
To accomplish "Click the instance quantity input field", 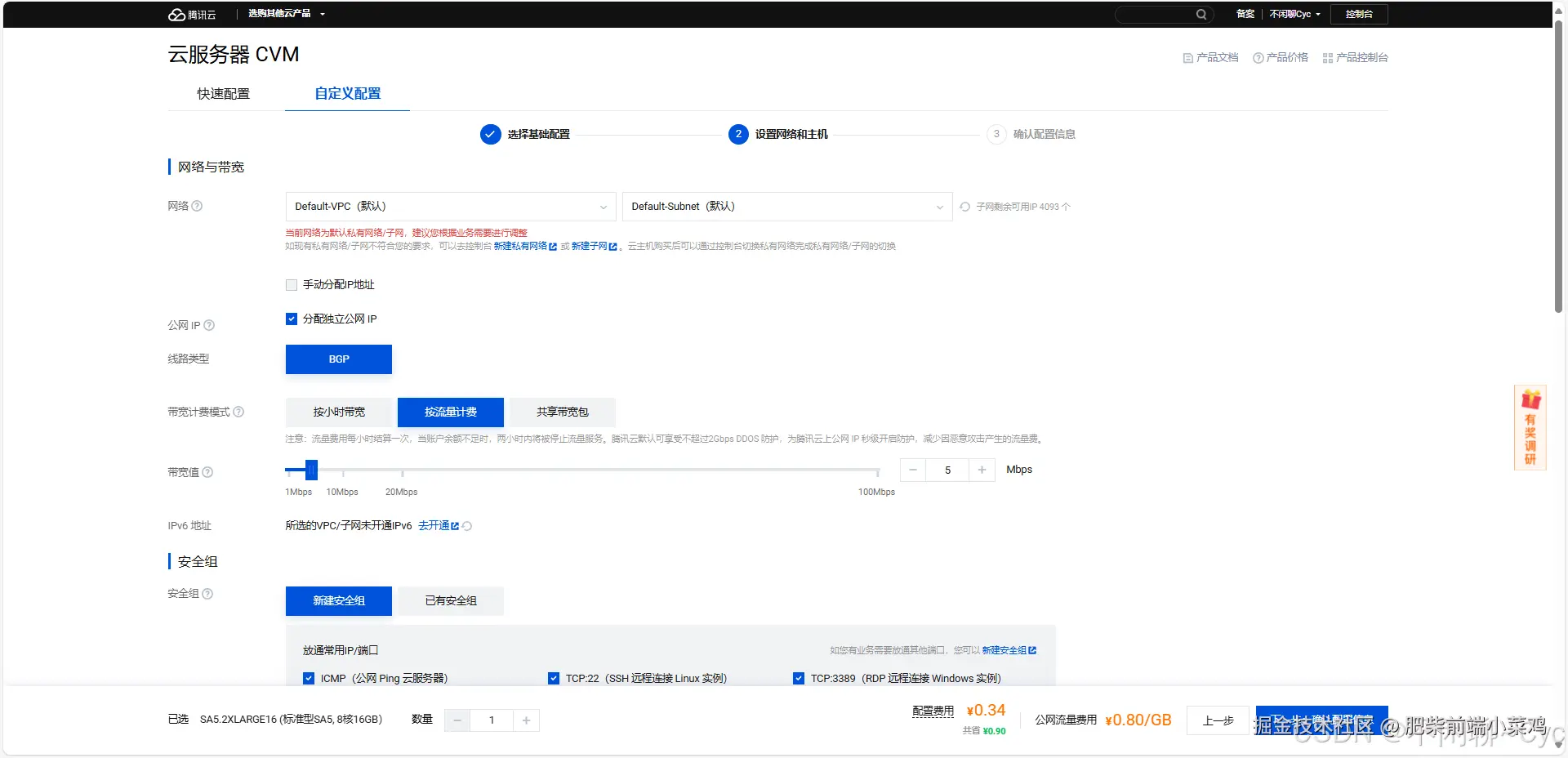I will pyautogui.click(x=492, y=720).
